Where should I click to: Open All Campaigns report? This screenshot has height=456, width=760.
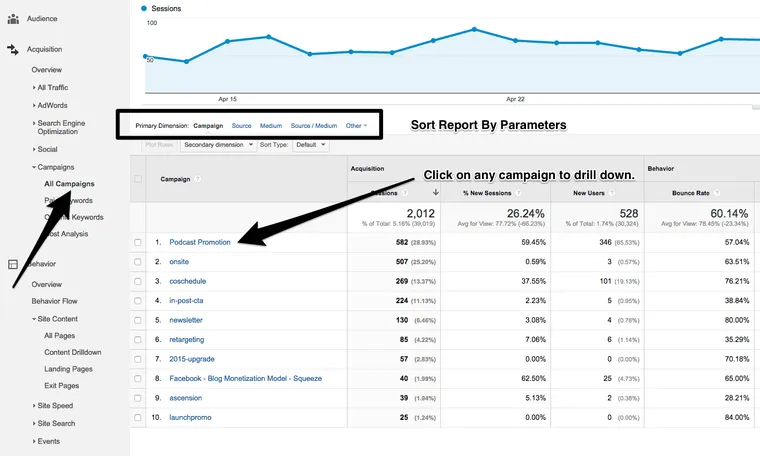[x=69, y=184]
